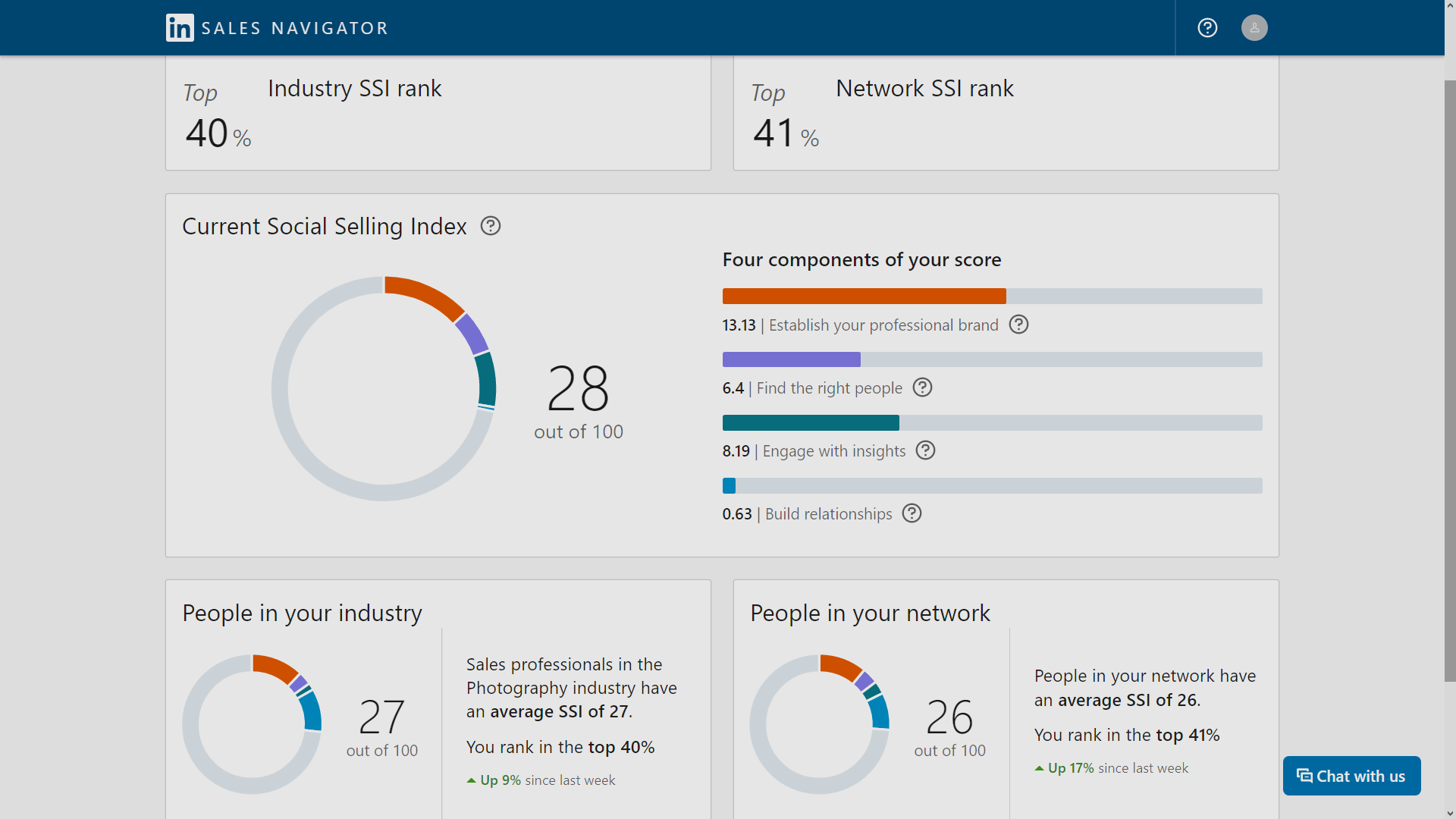Click the user profile avatar icon
The height and width of the screenshot is (819, 1456).
1254,27
